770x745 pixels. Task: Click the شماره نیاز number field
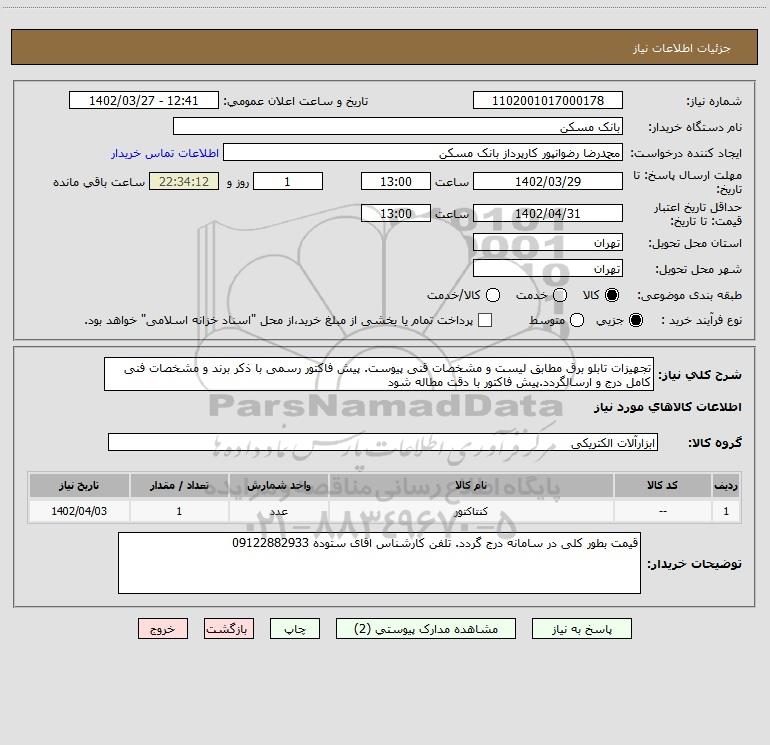click(546, 101)
